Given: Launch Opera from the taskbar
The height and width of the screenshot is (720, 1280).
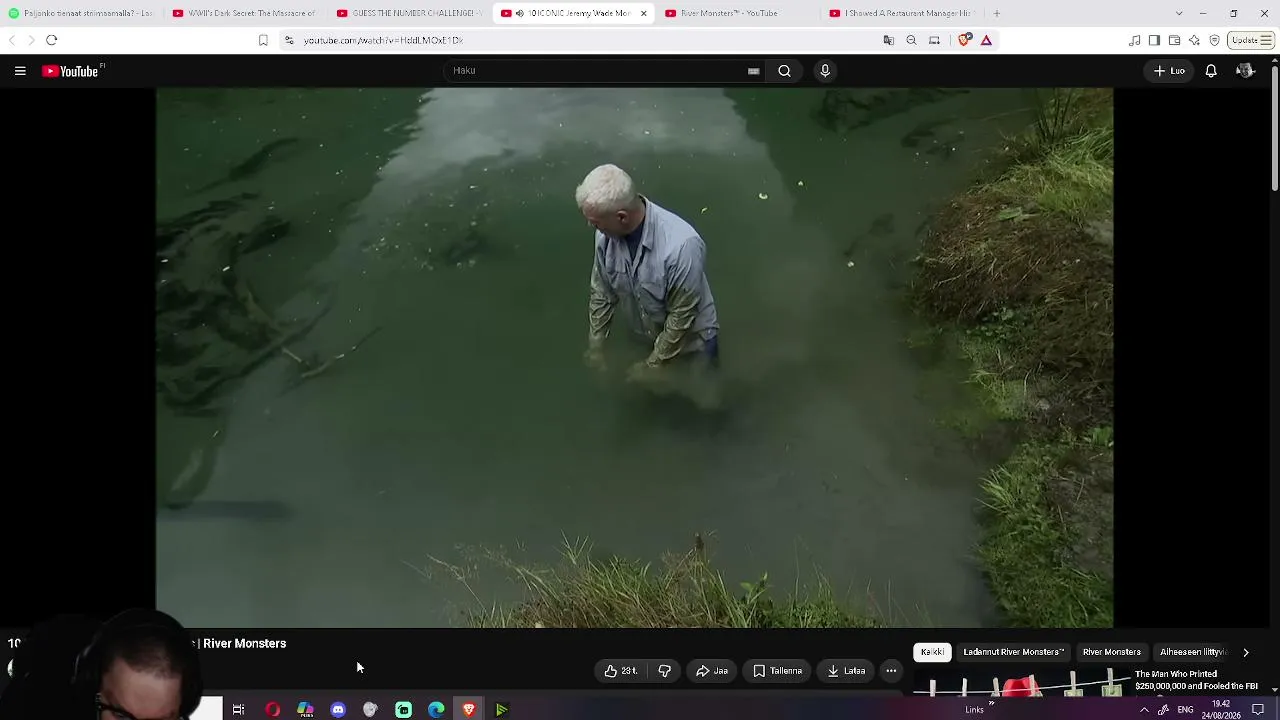Looking at the screenshot, I should [x=272, y=710].
